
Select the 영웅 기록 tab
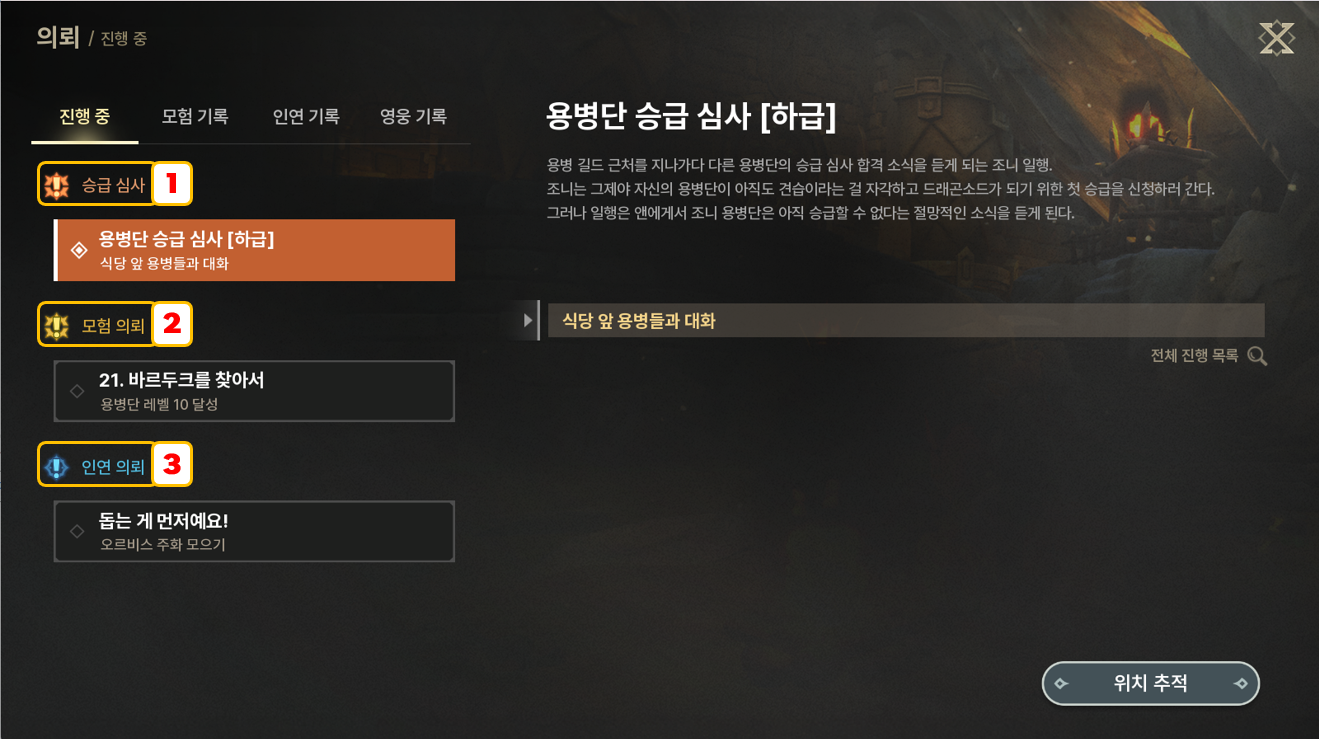pos(413,116)
